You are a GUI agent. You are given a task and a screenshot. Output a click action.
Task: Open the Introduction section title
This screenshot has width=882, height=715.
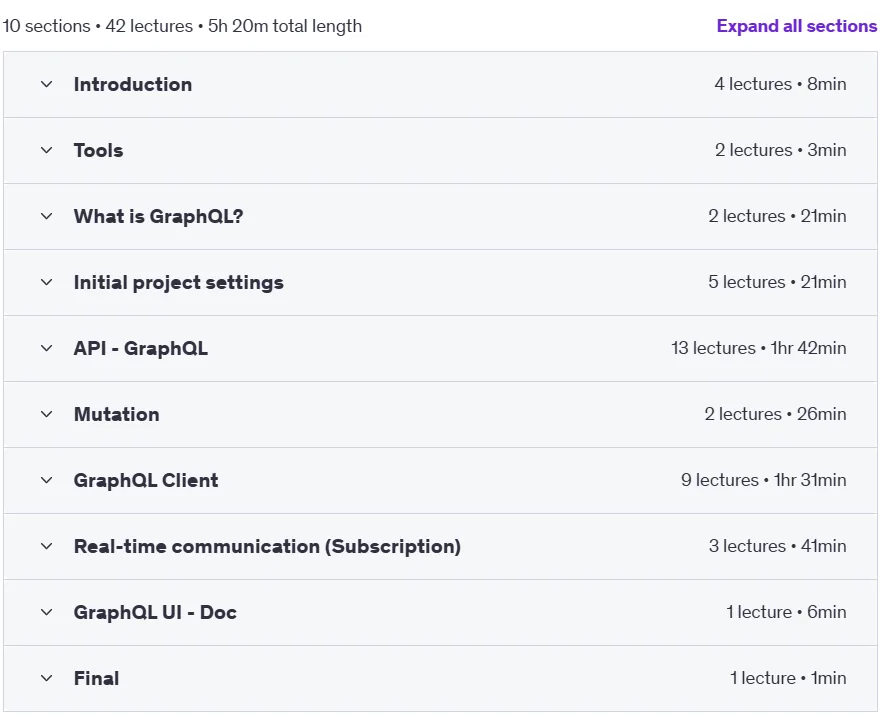point(133,84)
